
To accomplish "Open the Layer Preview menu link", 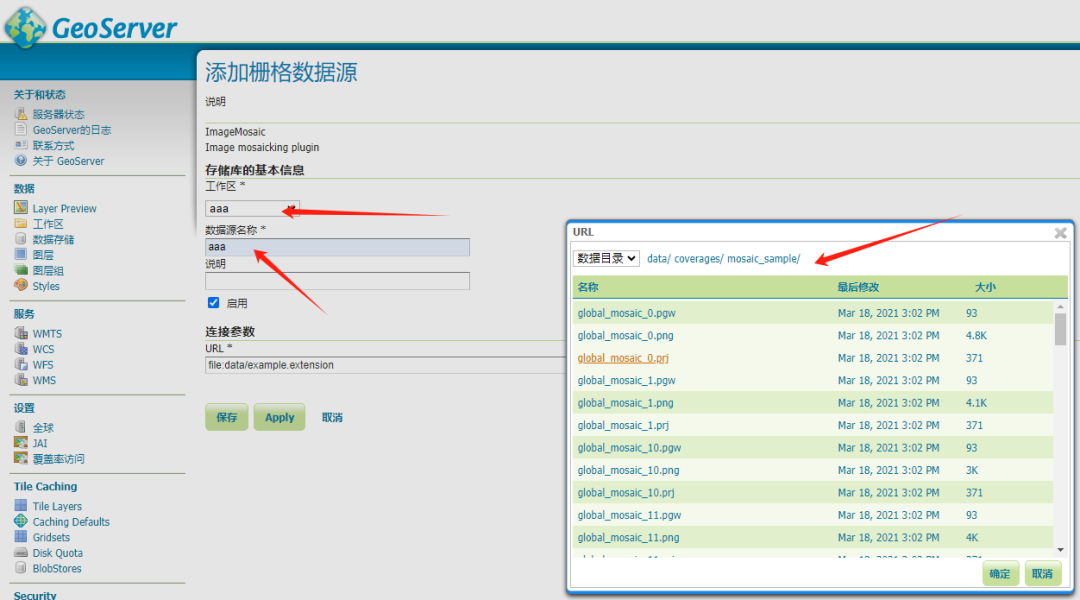I will click(64, 208).
